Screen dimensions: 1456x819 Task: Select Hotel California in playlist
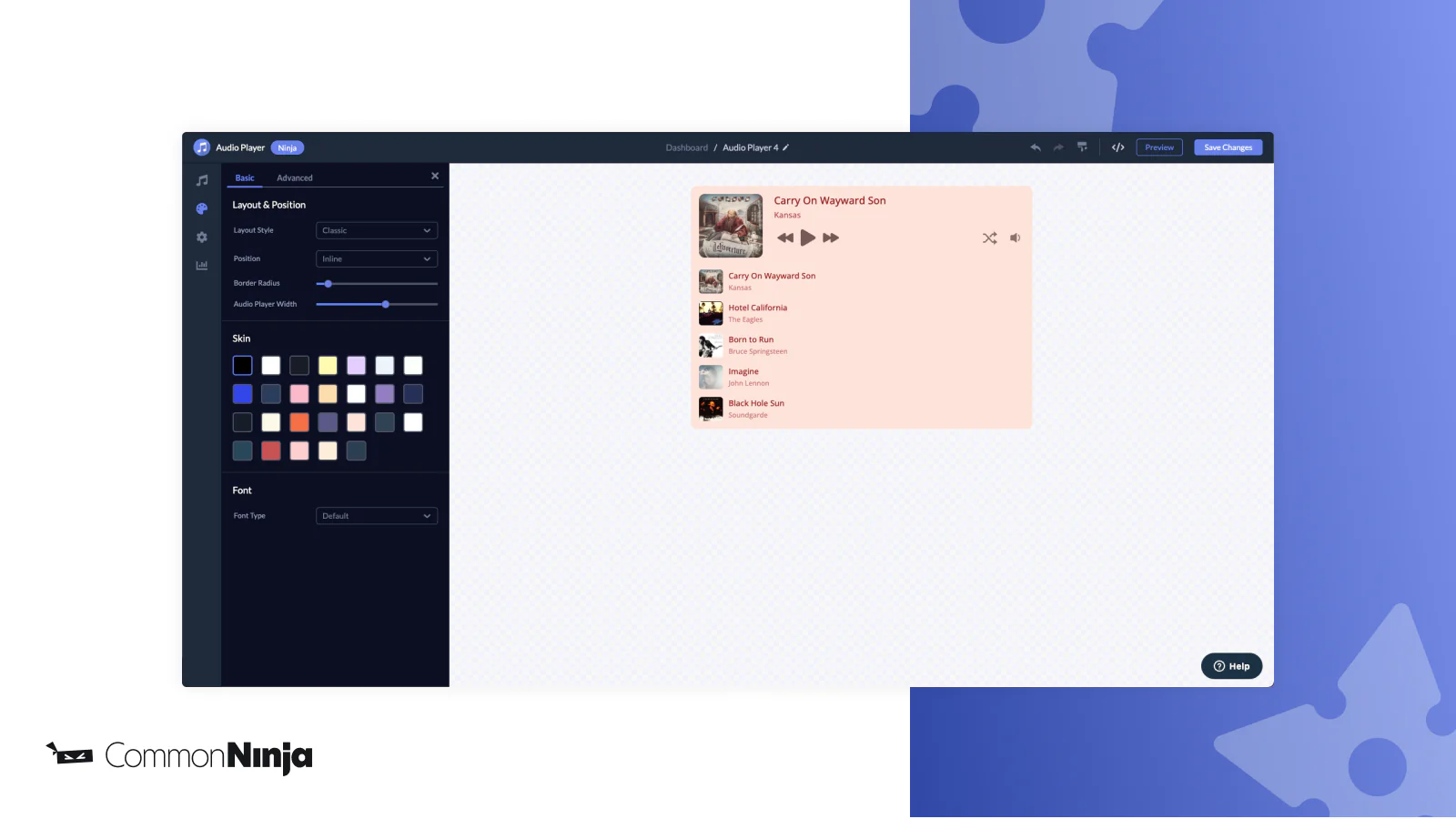pyautogui.click(x=861, y=313)
